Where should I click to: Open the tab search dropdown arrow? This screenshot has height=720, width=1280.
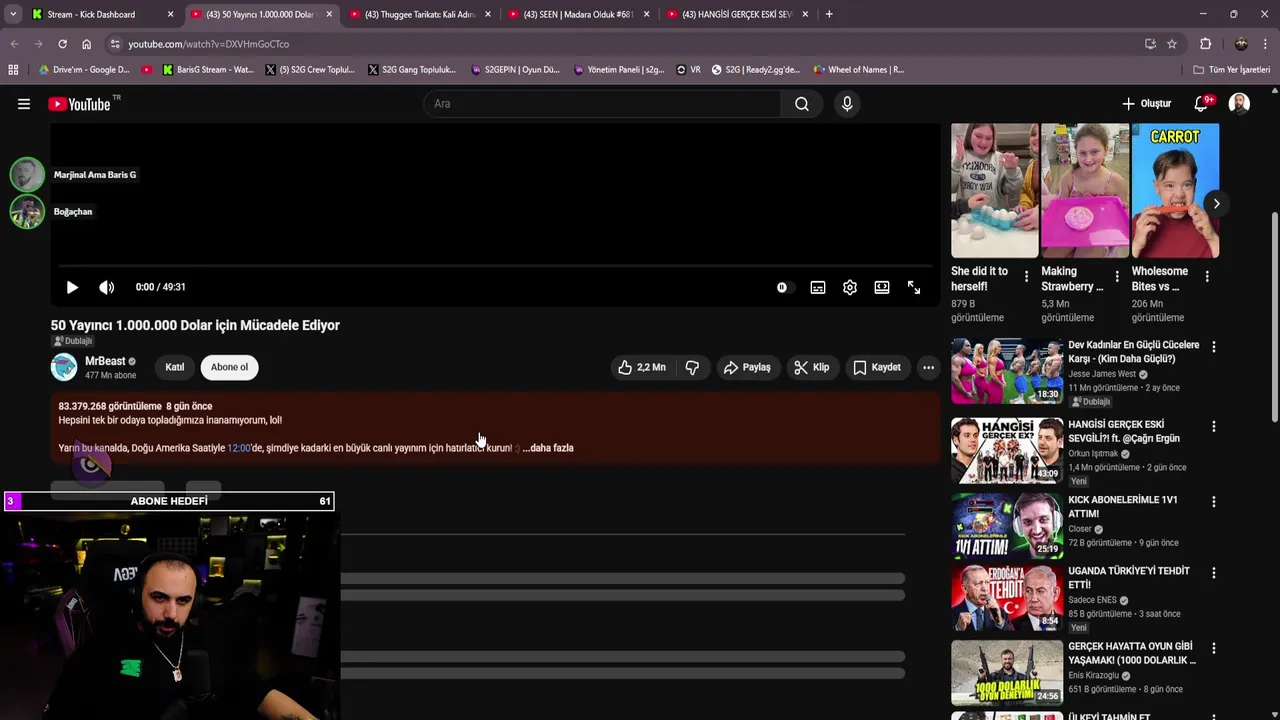coord(12,14)
